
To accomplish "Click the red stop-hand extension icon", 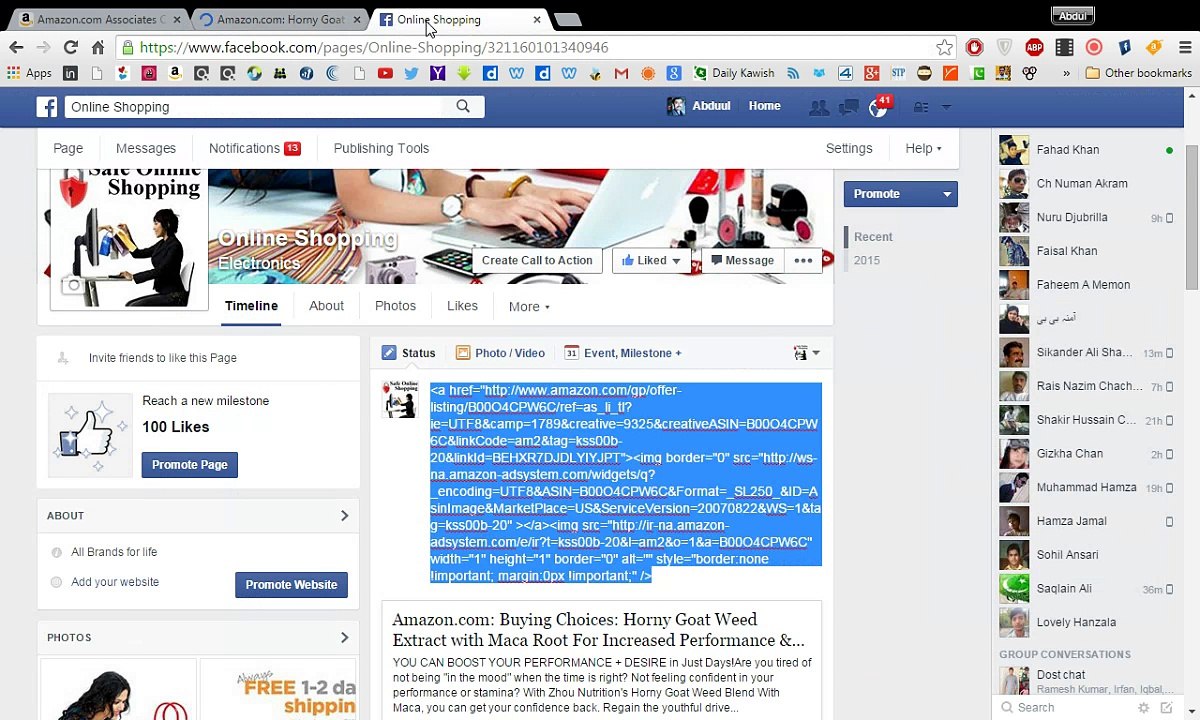I will point(975,47).
